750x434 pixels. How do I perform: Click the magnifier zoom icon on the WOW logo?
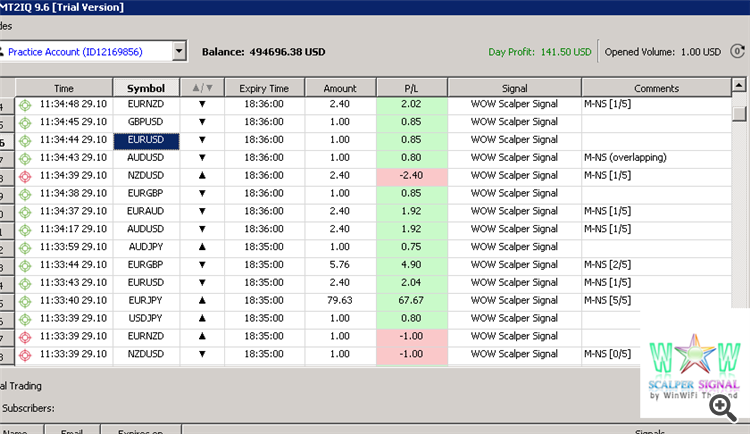(x=722, y=407)
